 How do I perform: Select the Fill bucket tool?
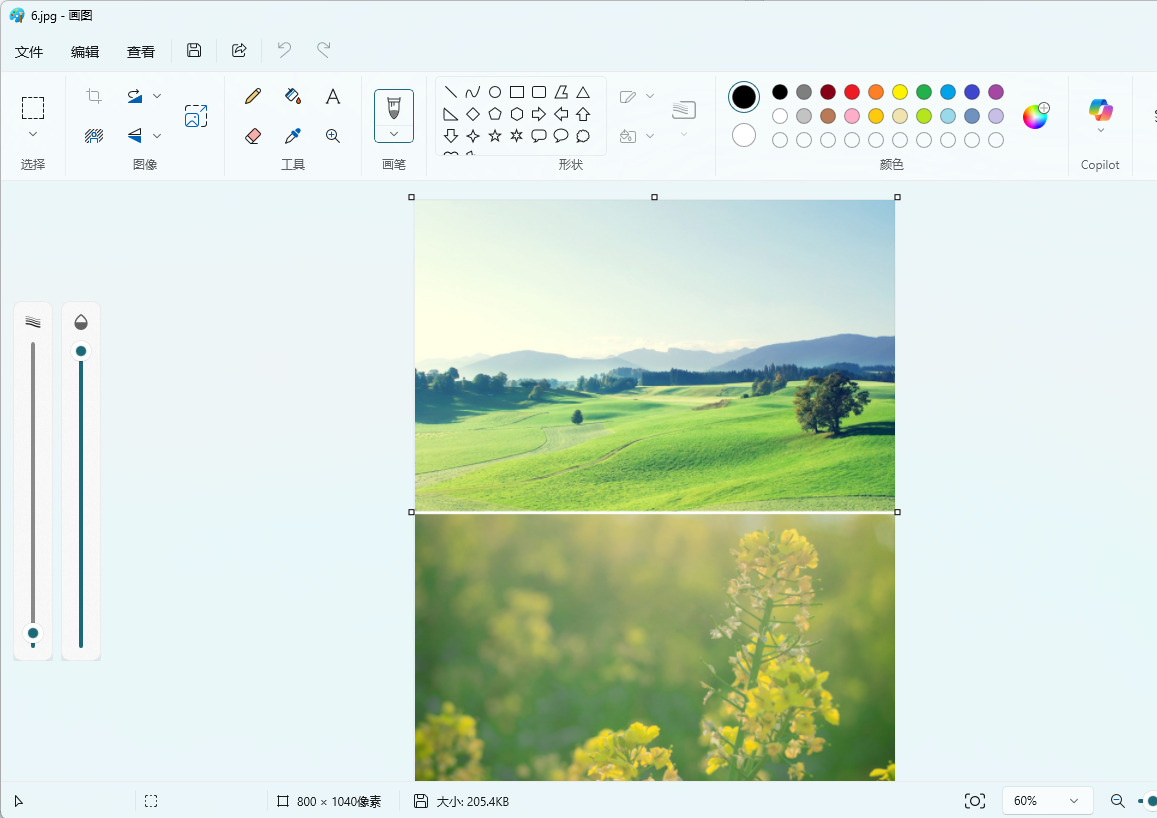coord(293,96)
